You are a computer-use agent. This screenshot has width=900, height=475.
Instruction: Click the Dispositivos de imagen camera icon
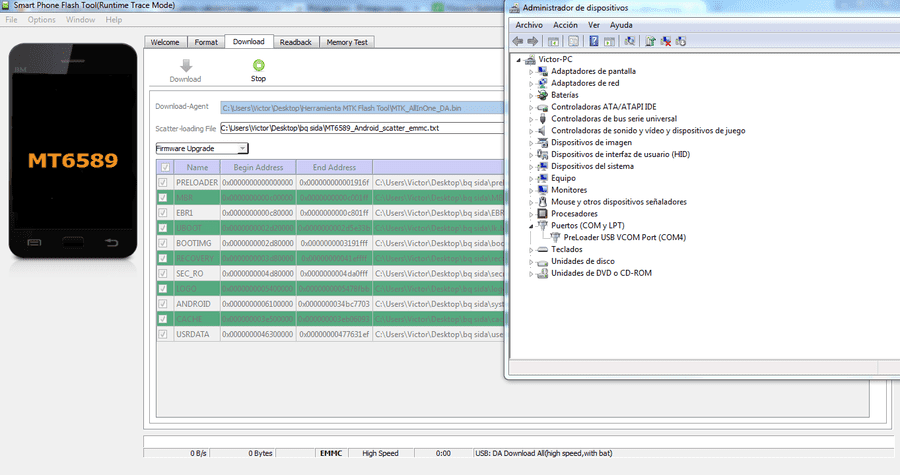coord(542,142)
